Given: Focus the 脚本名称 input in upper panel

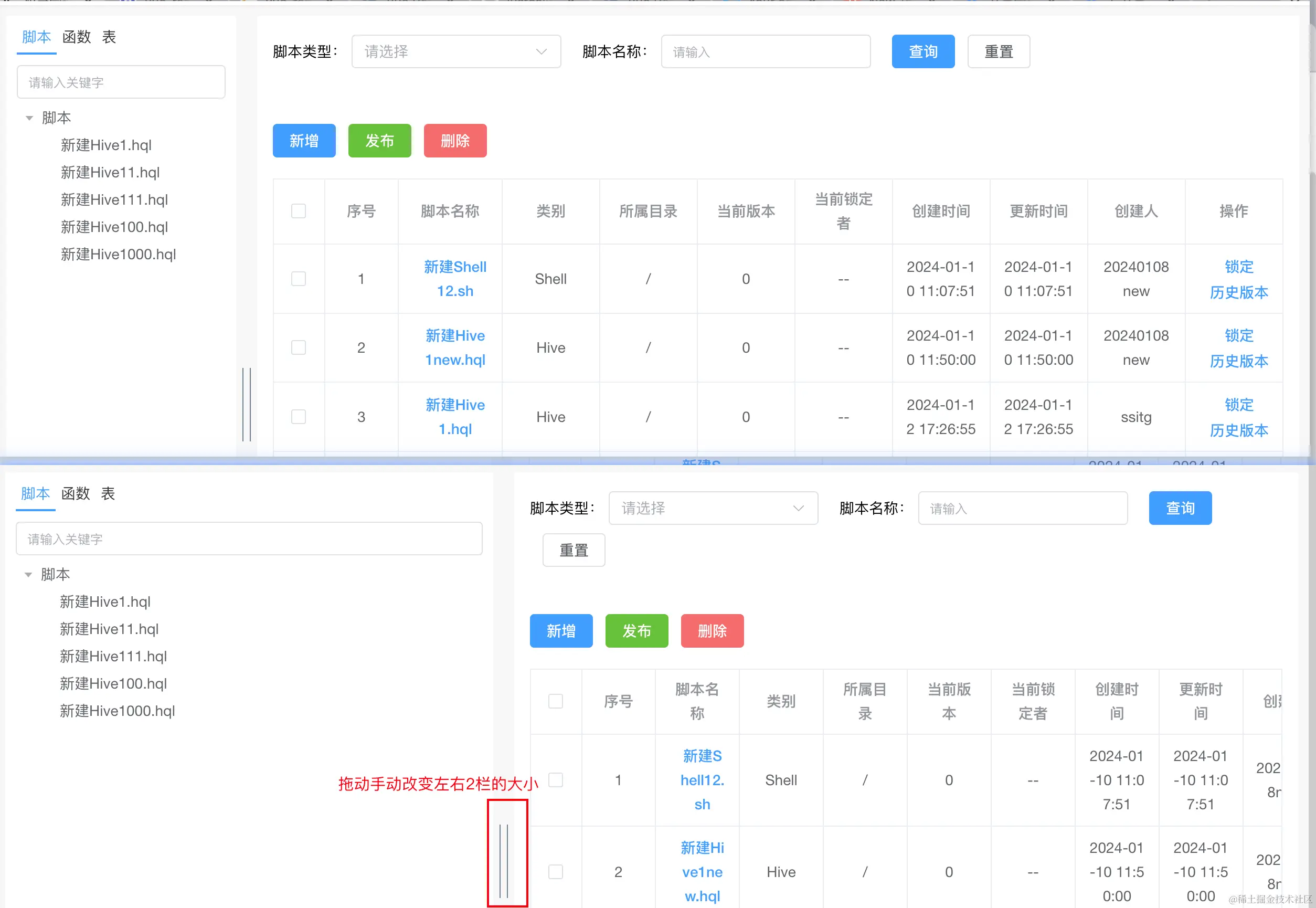Looking at the screenshot, I should click(x=766, y=52).
